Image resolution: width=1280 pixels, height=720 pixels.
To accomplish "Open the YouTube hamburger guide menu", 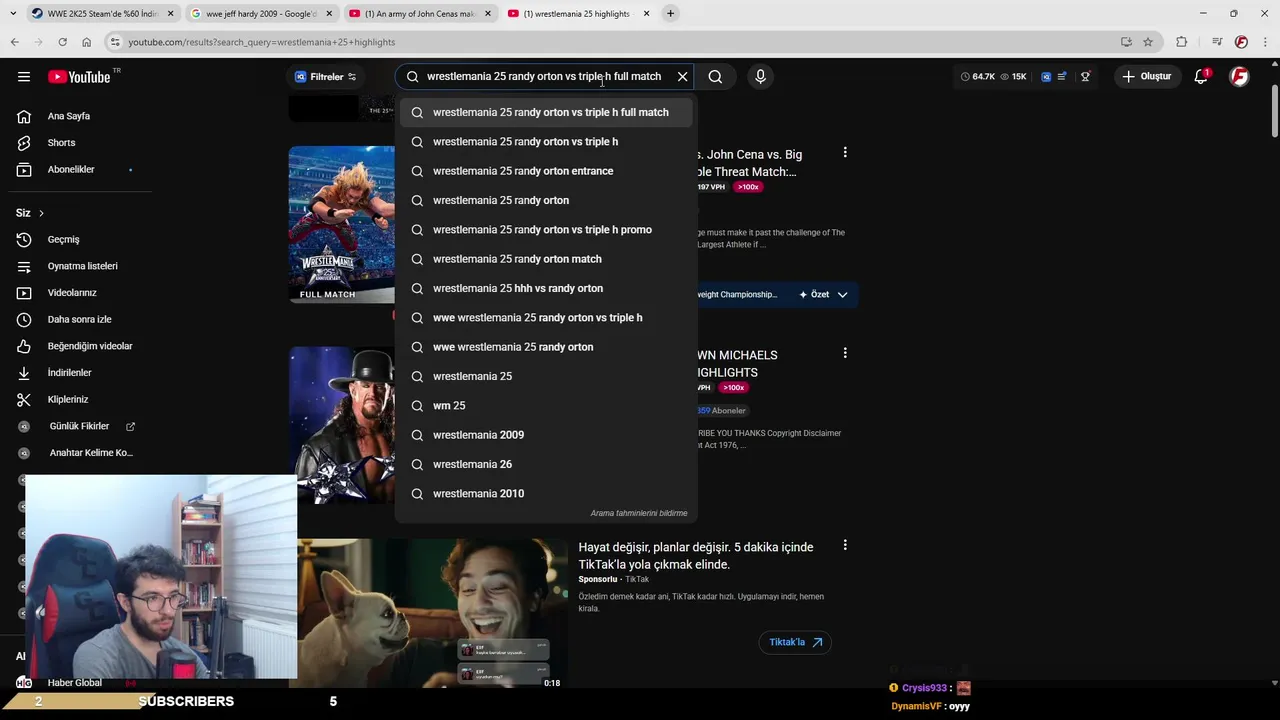I will [24, 77].
